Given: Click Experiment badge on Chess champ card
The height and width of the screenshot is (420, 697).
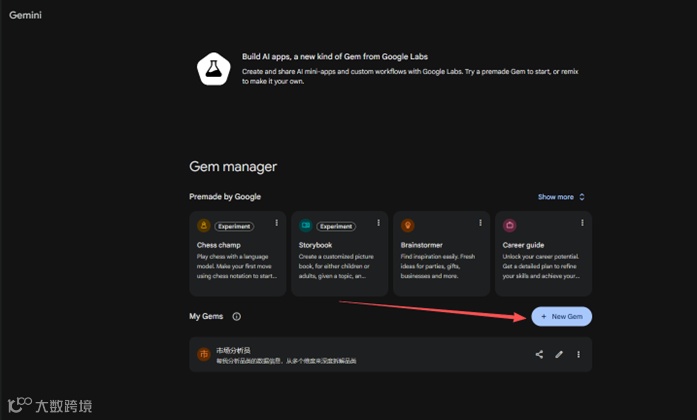Looking at the screenshot, I should tap(234, 226).
